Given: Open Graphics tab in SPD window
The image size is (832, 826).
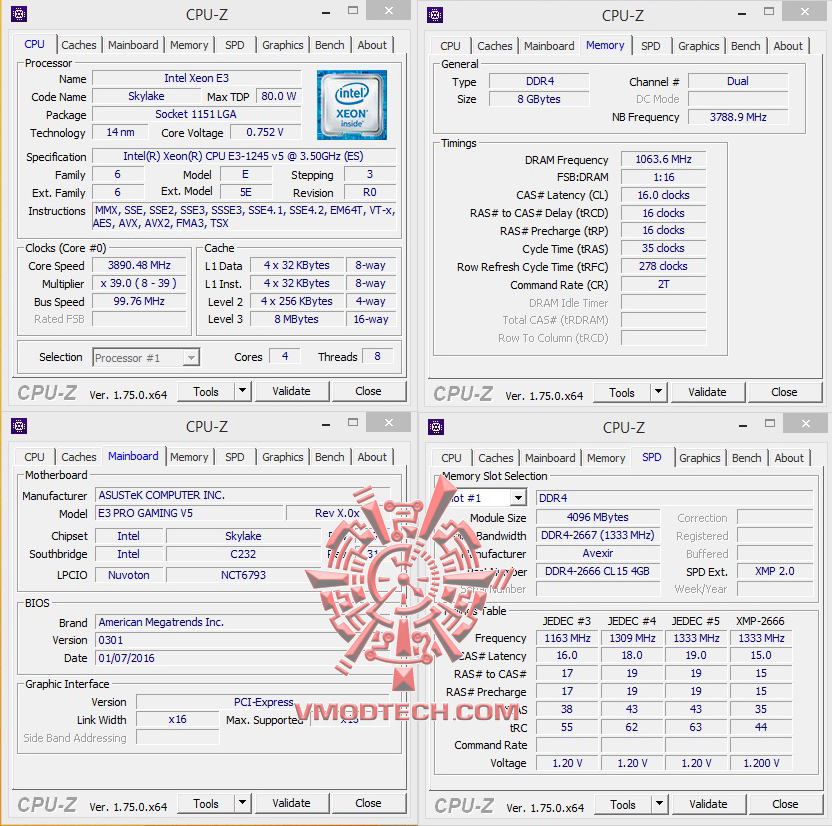Looking at the screenshot, I should [699, 458].
